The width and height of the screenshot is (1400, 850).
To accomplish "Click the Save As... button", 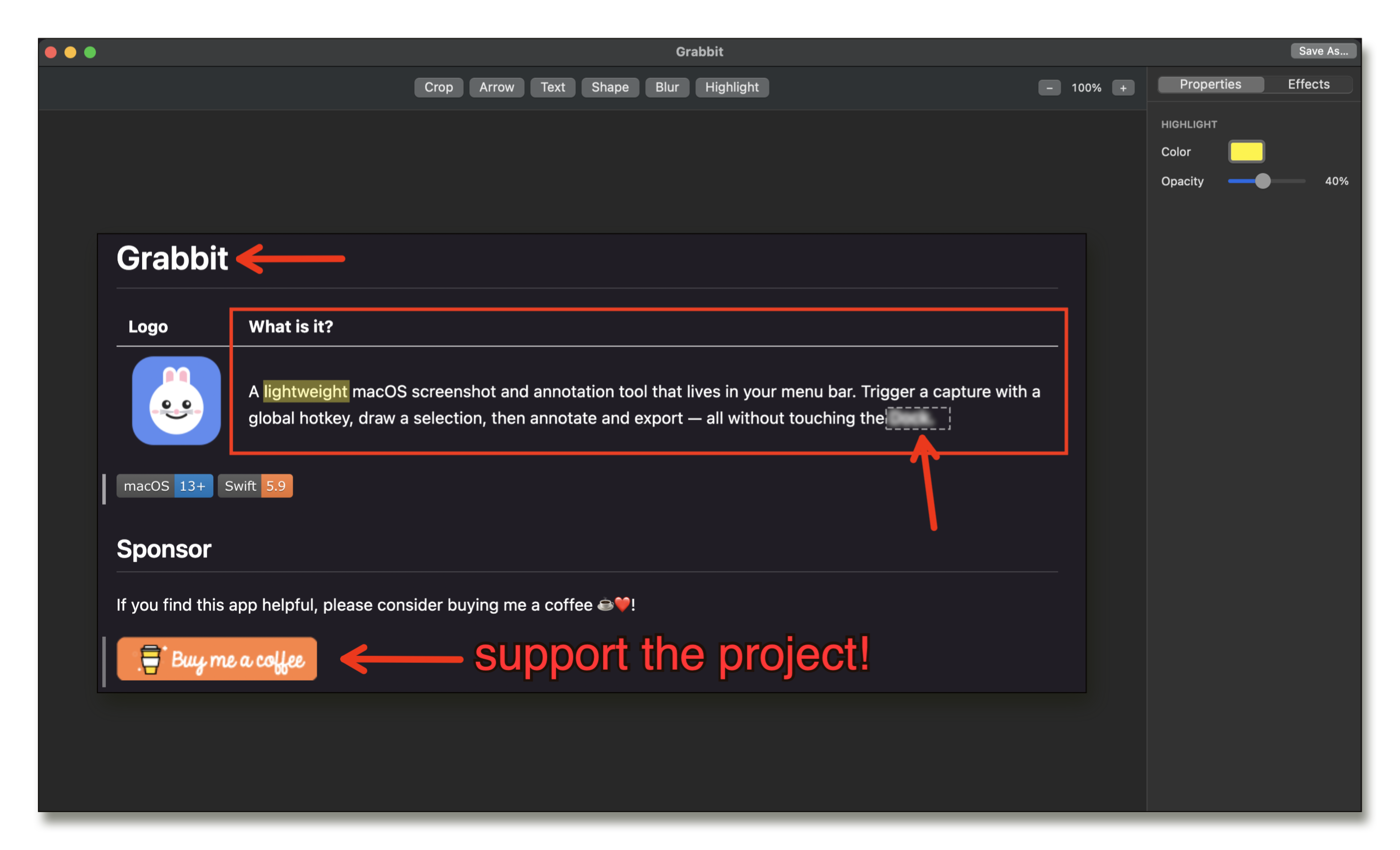I will (x=1323, y=51).
